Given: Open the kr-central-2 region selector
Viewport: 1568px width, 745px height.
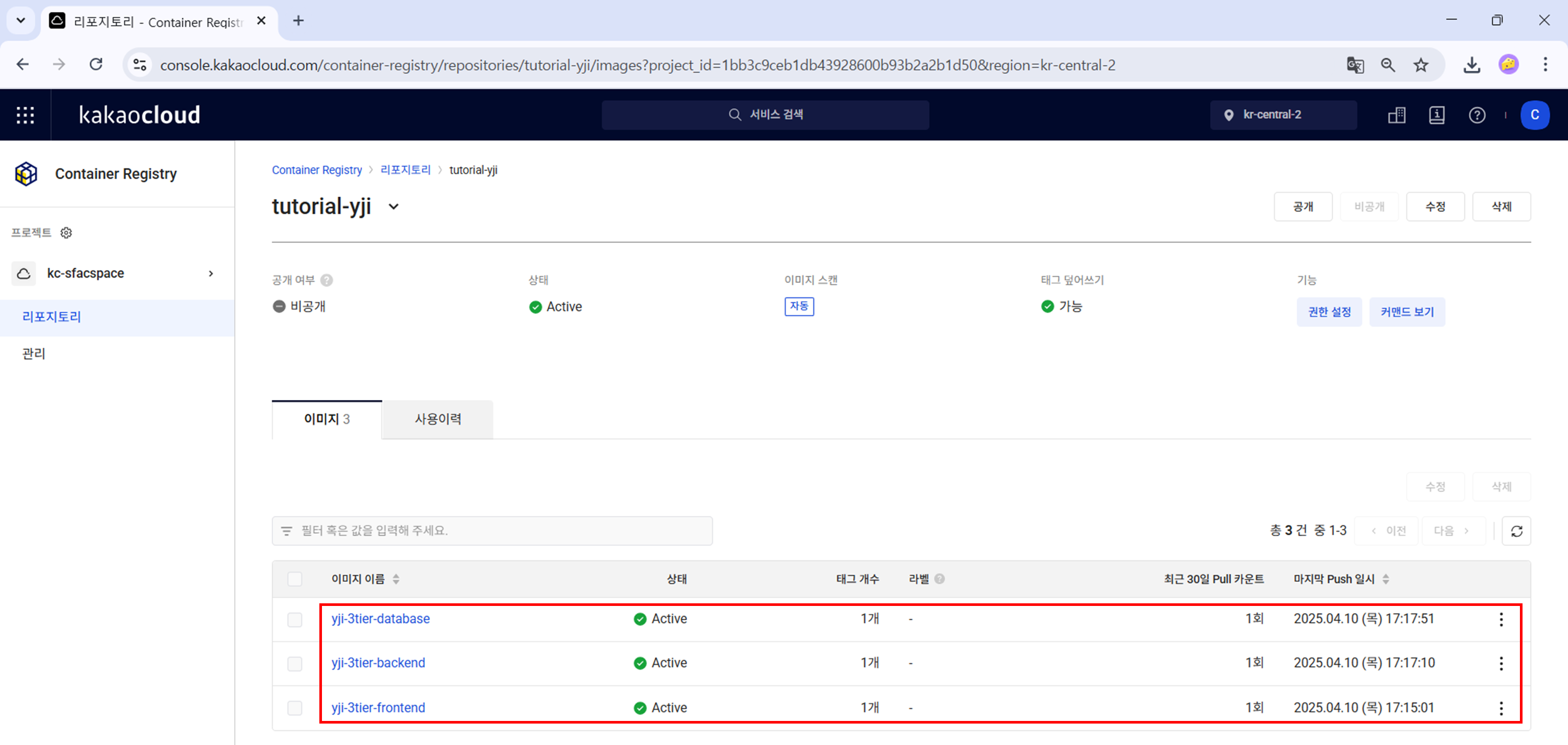Looking at the screenshot, I should click(x=1283, y=115).
